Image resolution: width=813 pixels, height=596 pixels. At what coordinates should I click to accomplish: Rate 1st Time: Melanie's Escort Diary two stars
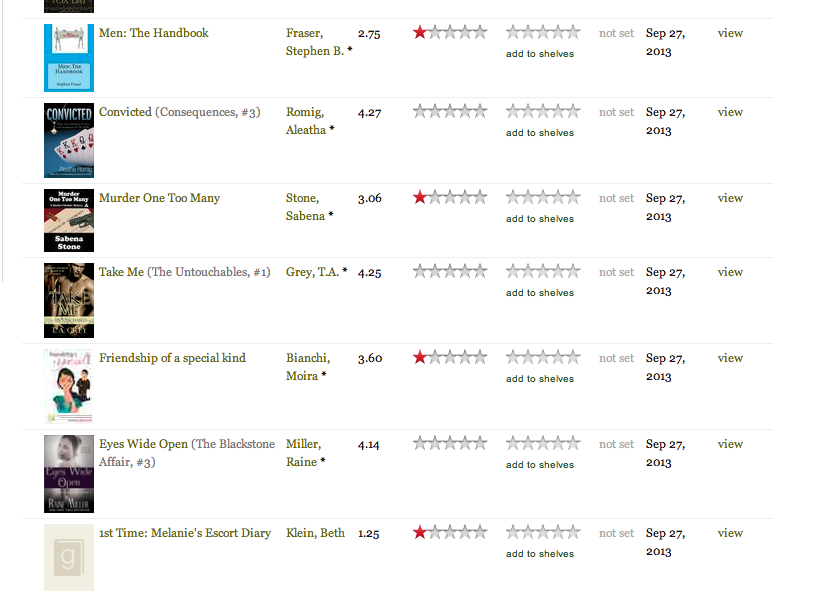point(435,532)
